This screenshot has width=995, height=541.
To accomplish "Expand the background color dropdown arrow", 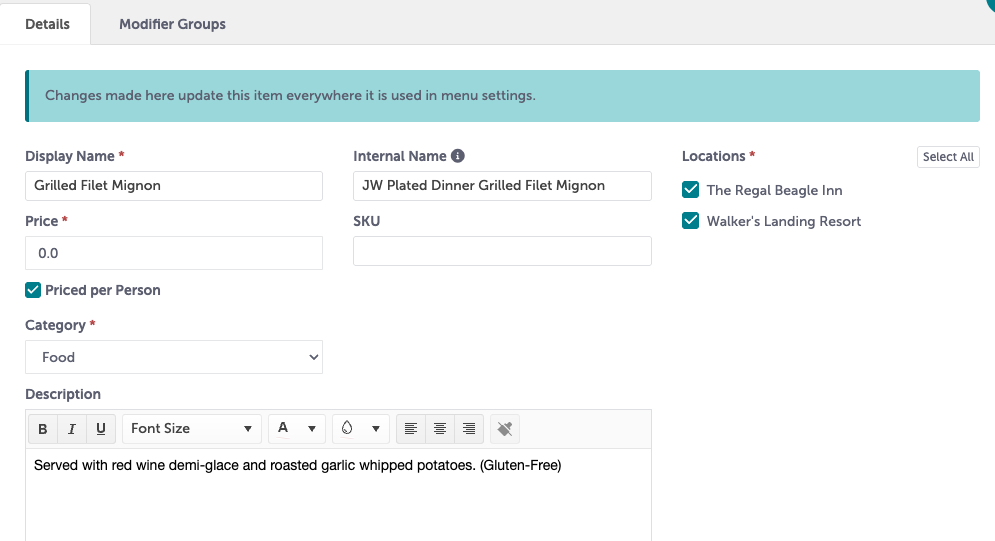I will click(x=376, y=429).
